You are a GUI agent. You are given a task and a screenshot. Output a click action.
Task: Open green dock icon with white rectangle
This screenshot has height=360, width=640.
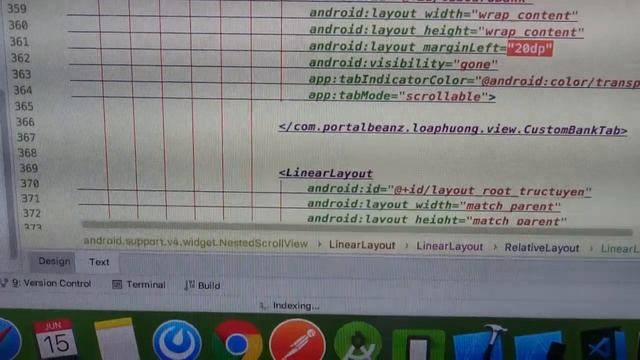(x=418, y=345)
